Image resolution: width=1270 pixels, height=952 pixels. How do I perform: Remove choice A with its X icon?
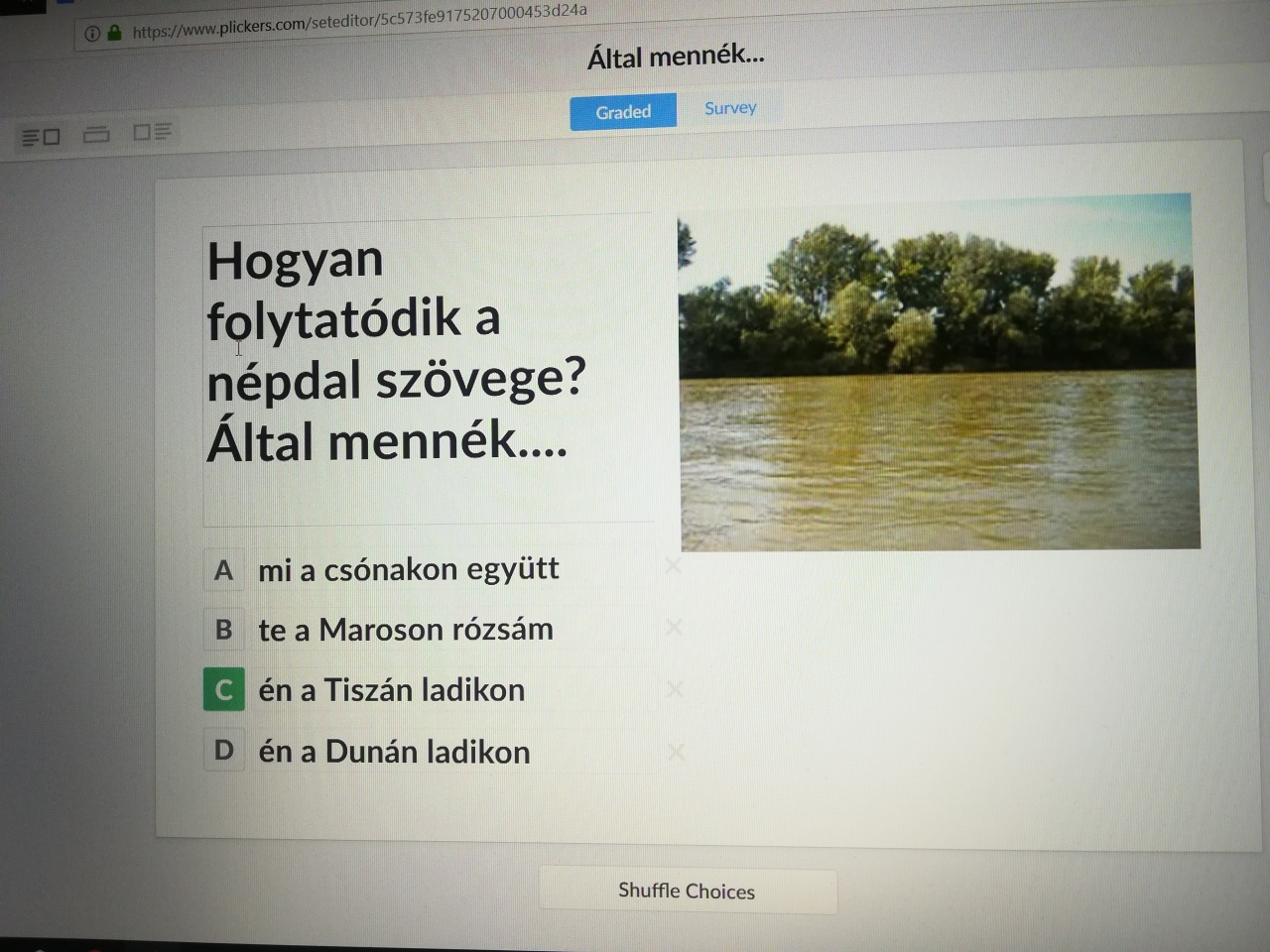pos(673,565)
